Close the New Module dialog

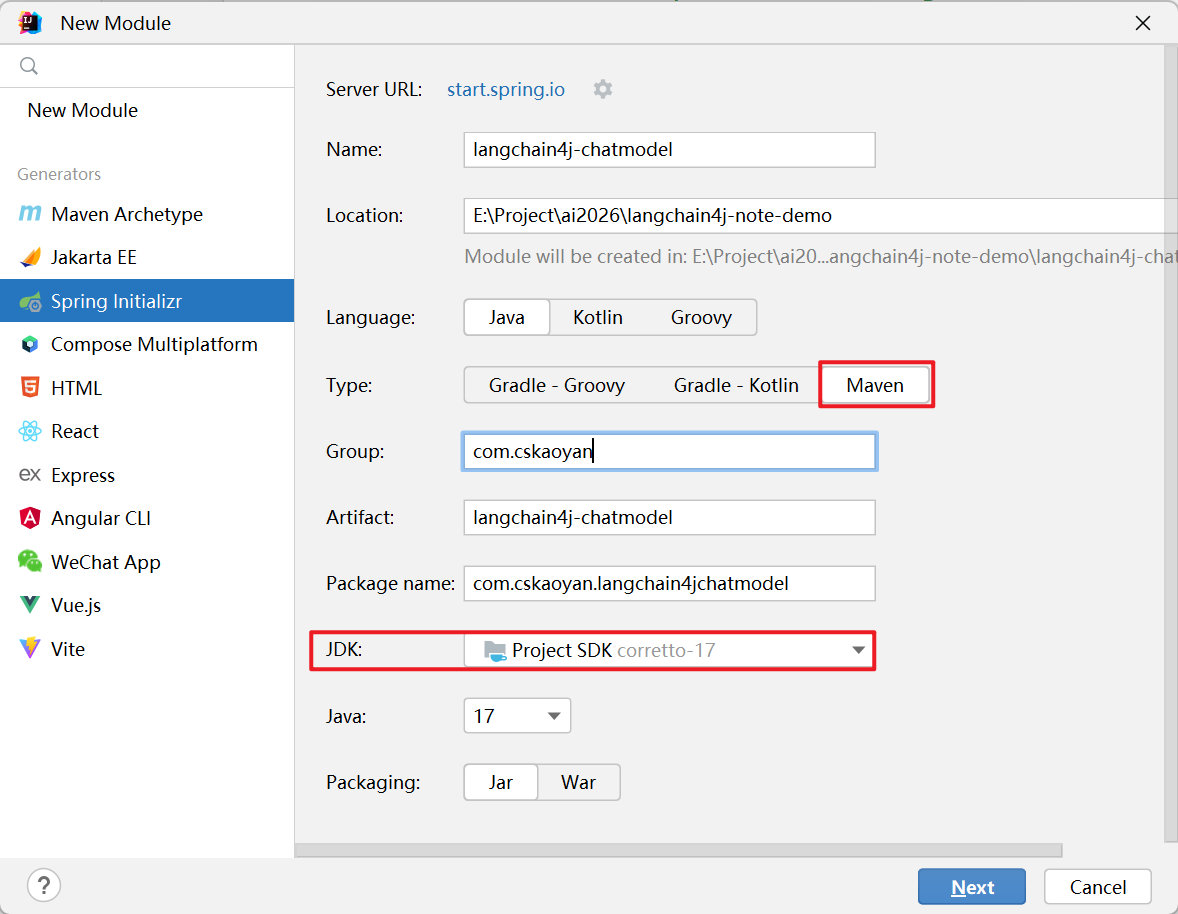tap(1143, 23)
